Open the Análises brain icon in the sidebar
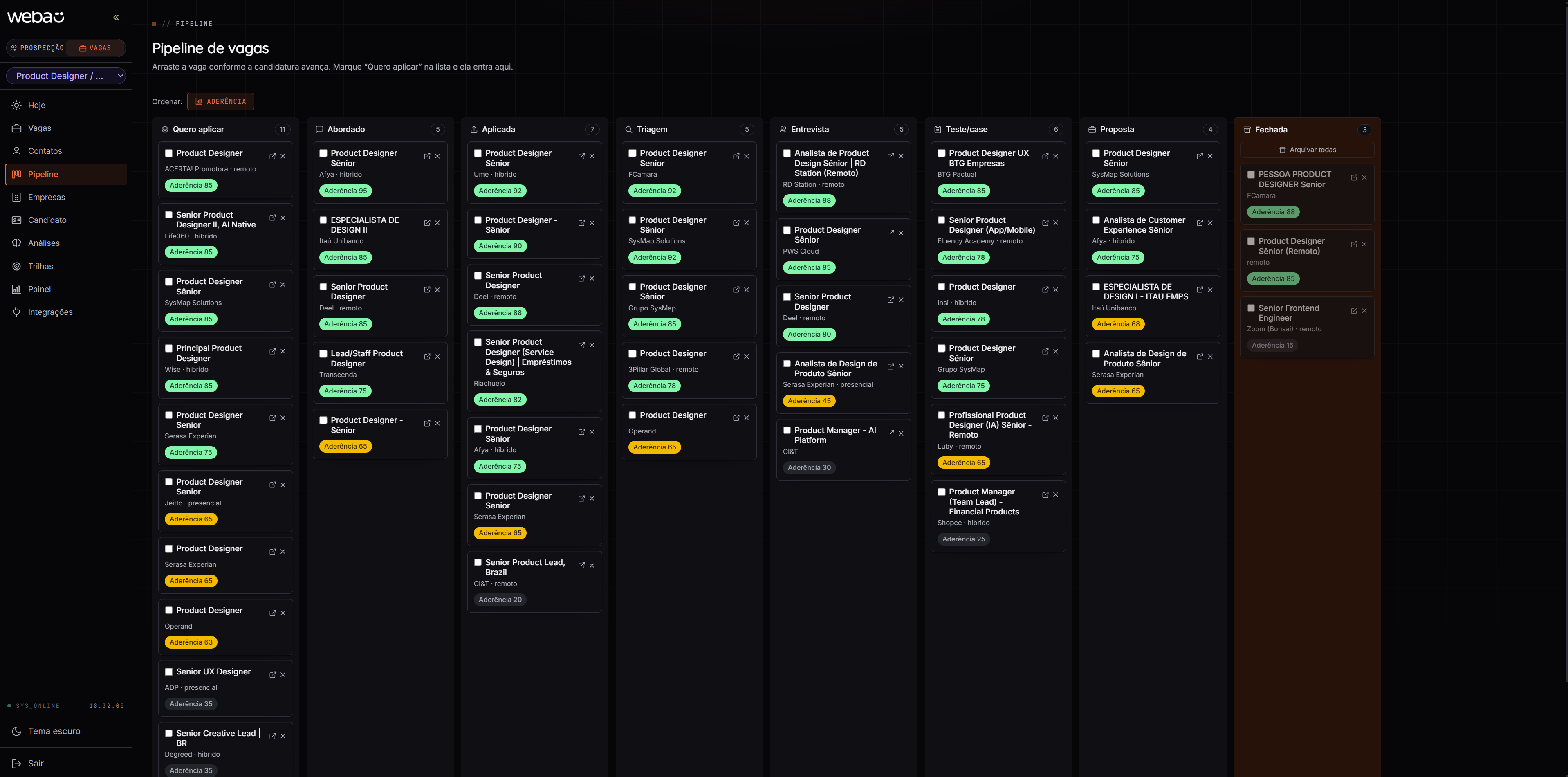1568x777 pixels. pos(16,243)
